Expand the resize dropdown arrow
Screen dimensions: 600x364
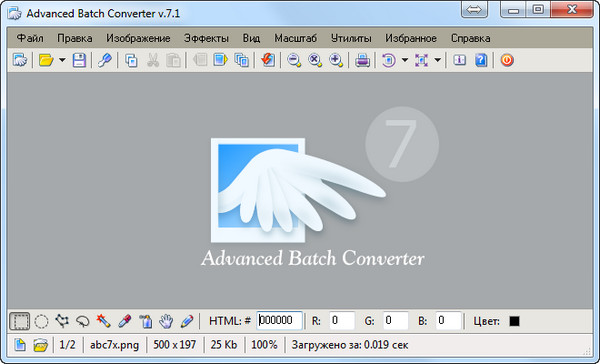(438, 60)
